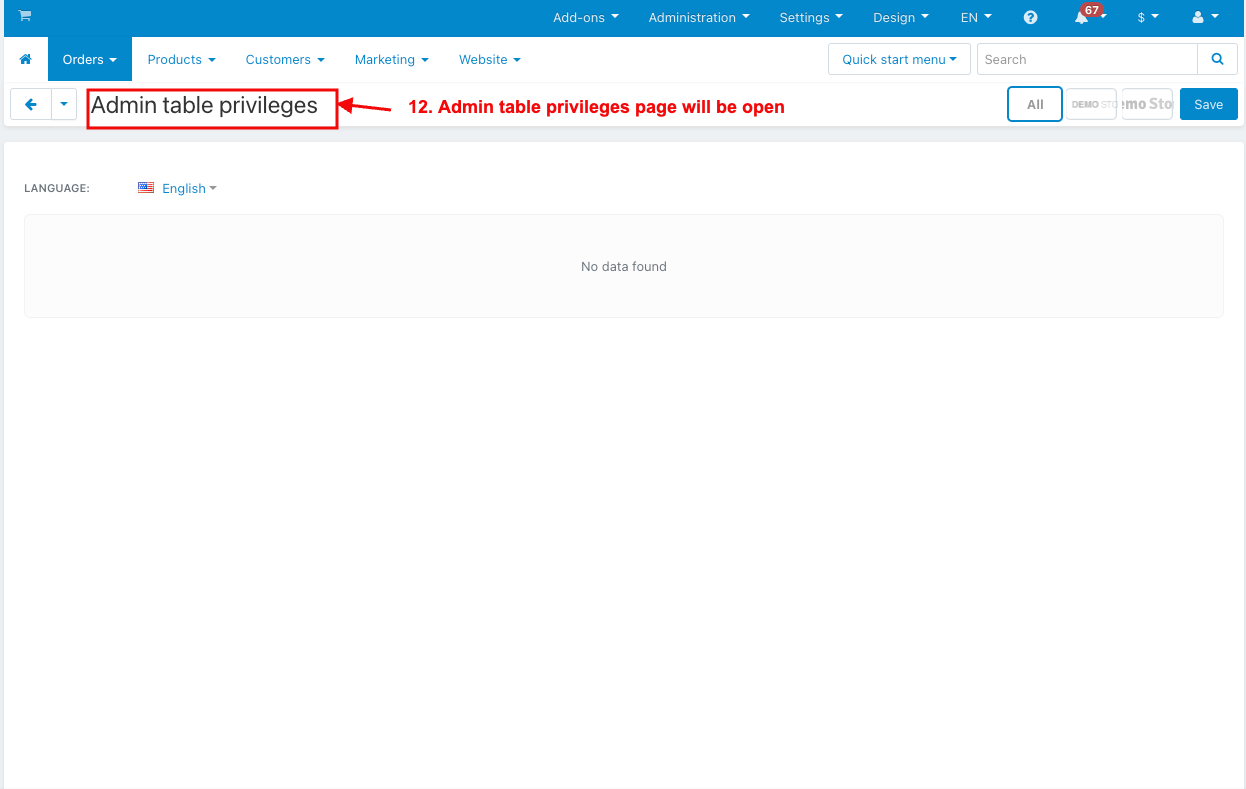Open the Marketing menu
The width and height of the screenshot is (1246, 789).
pyautogui.click(x=392, y=60)
